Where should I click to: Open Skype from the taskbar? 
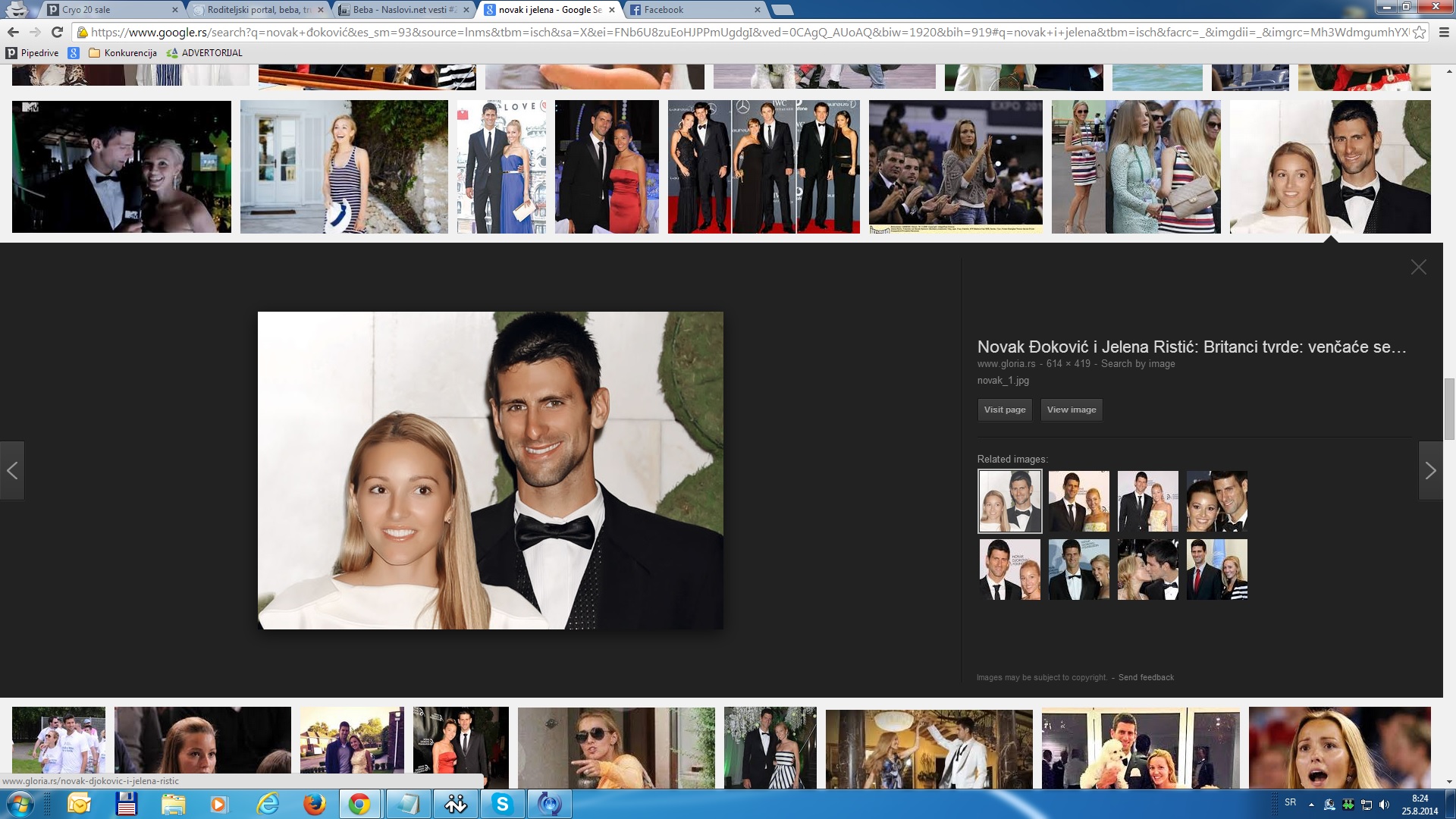coord(502,804)
